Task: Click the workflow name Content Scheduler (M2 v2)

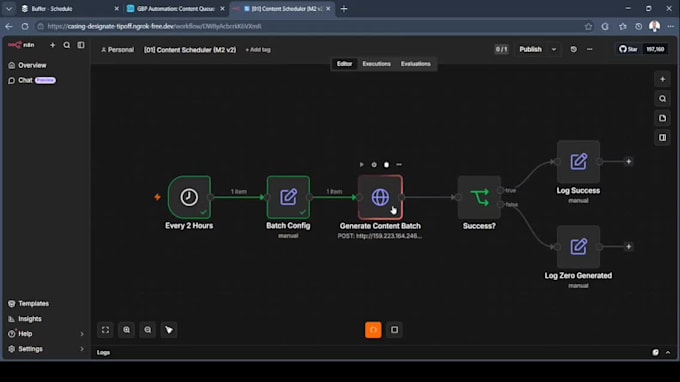Action: pos(190,50)
